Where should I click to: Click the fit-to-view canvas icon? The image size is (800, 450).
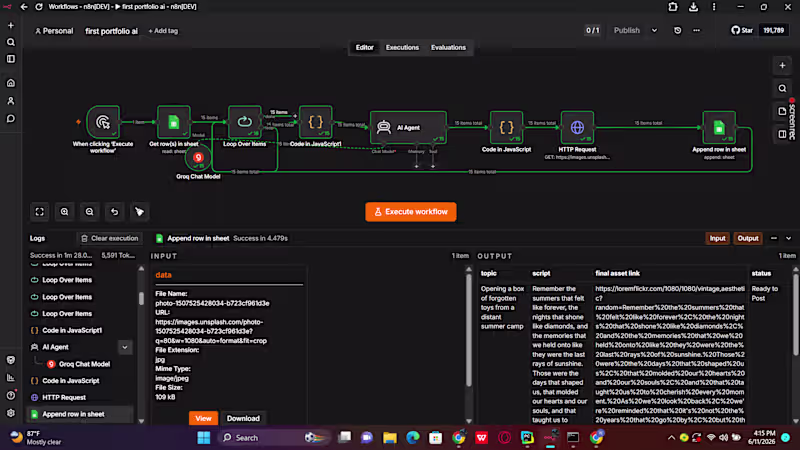click(x=39, y=212)
